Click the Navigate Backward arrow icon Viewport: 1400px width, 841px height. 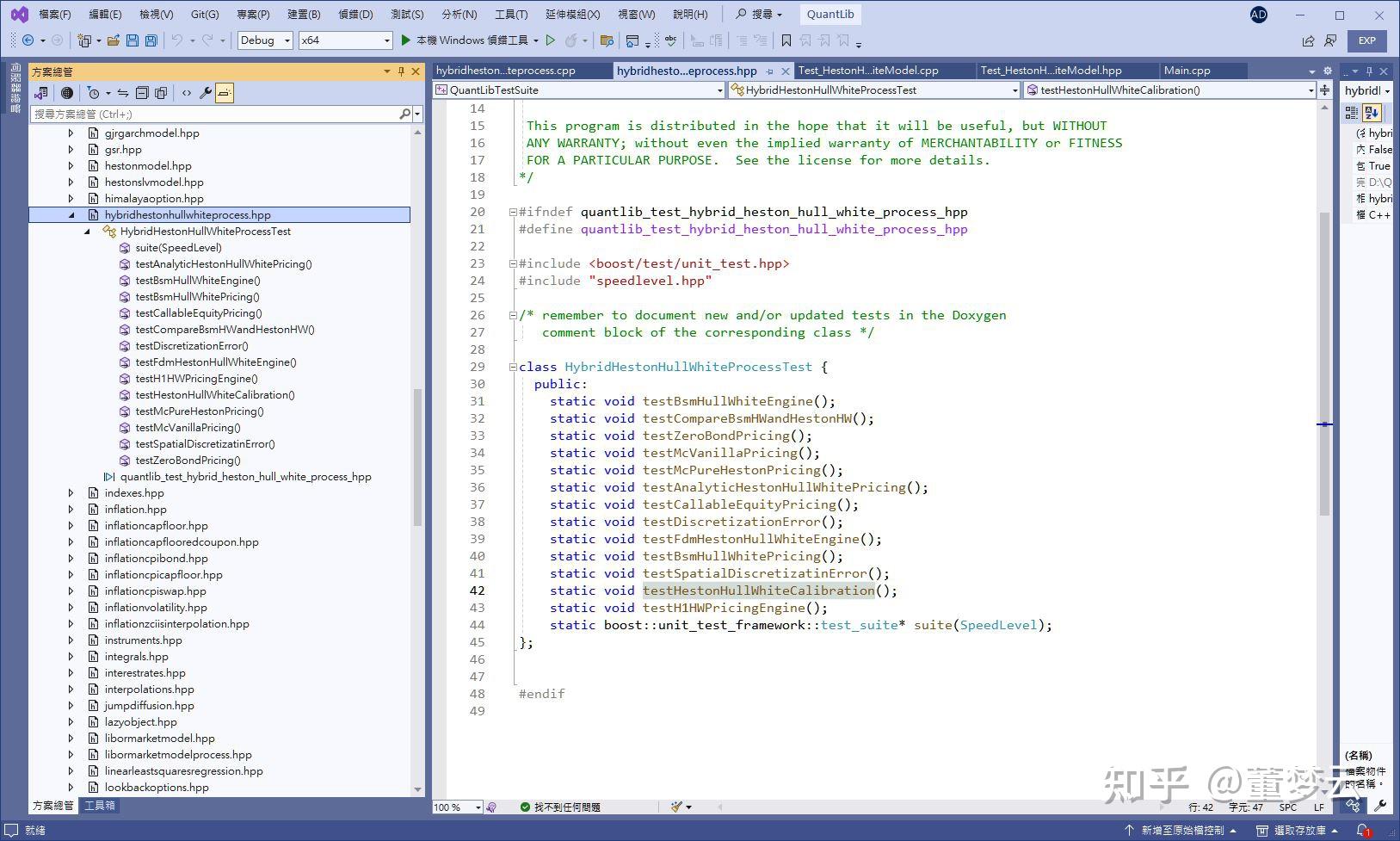28,40
